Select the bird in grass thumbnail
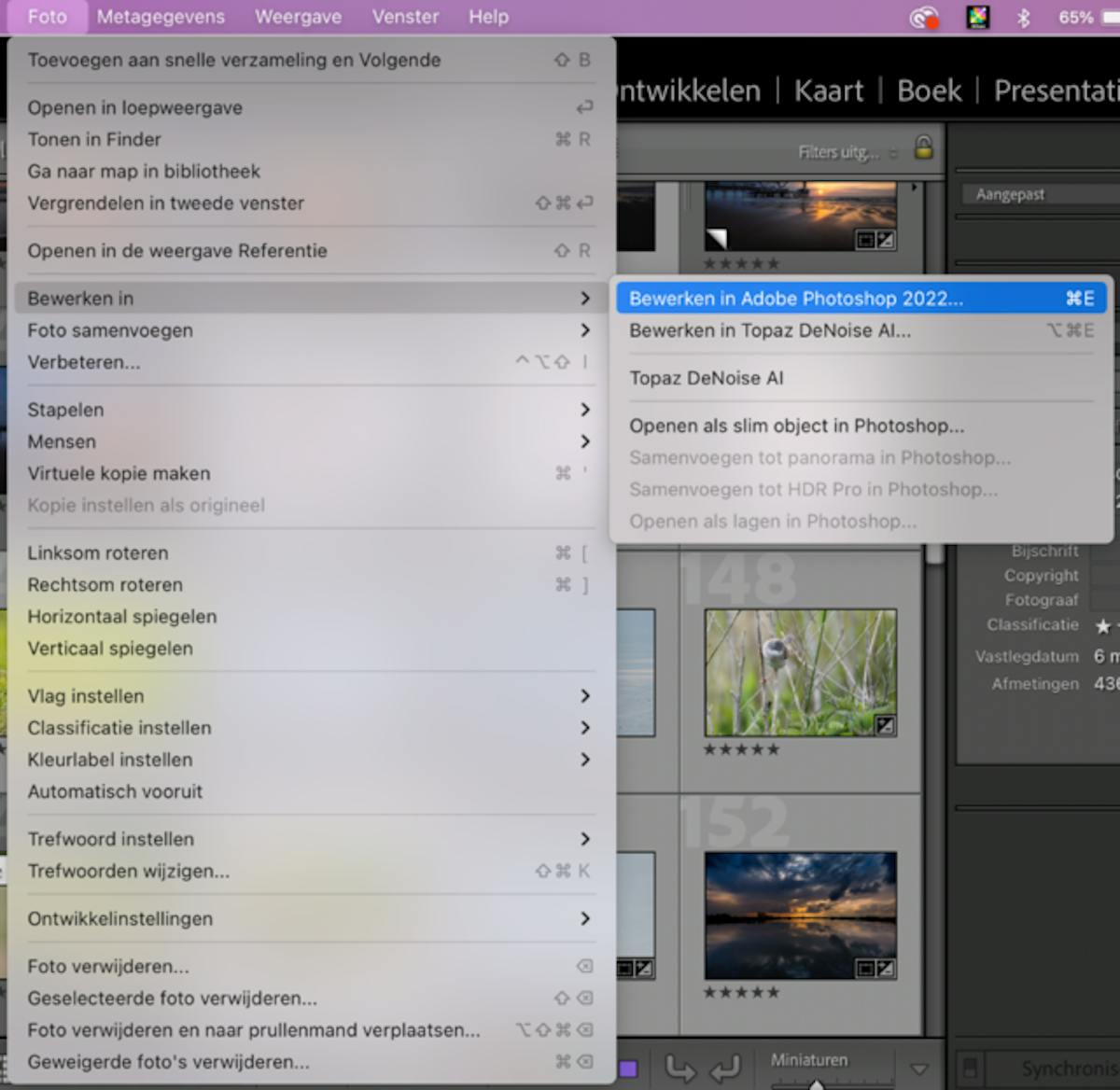The height and width of the screenshot is (1090, 1120). [800, 673]
